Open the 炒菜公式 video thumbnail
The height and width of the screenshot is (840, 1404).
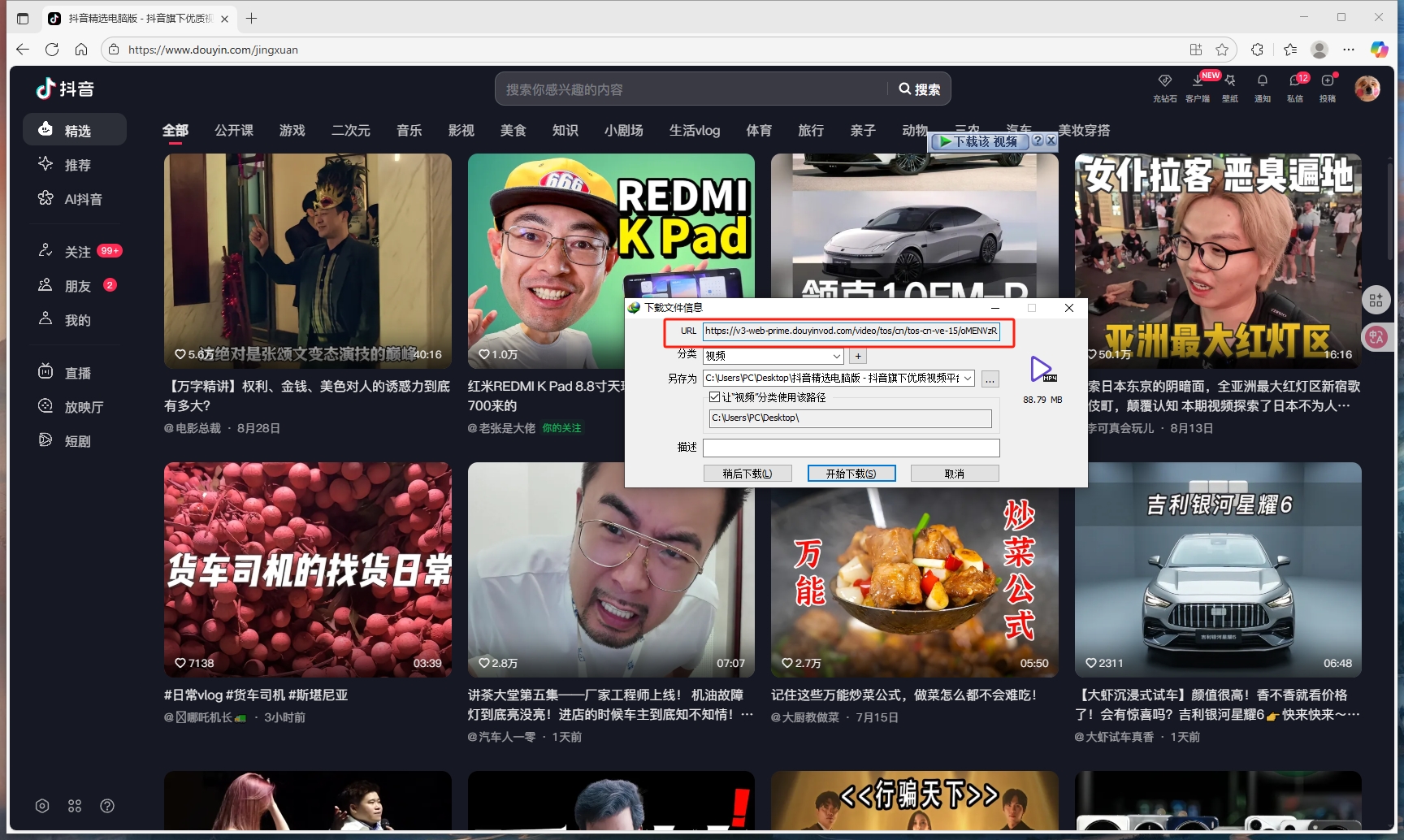point(915,582)
